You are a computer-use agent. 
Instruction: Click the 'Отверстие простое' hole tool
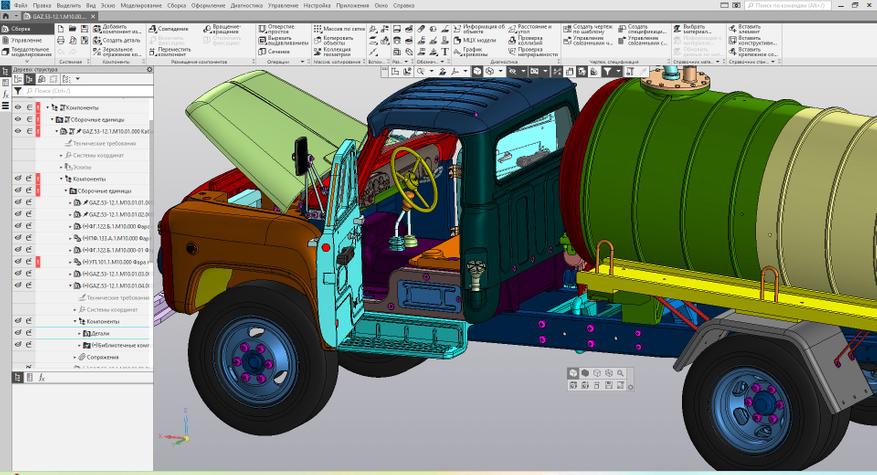(280, 30)
